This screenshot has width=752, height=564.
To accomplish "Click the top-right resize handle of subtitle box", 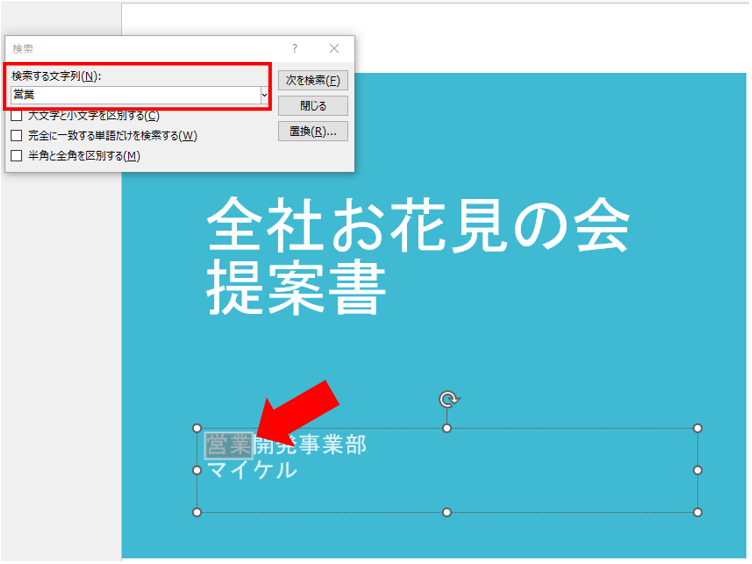I will coord(698,428).
